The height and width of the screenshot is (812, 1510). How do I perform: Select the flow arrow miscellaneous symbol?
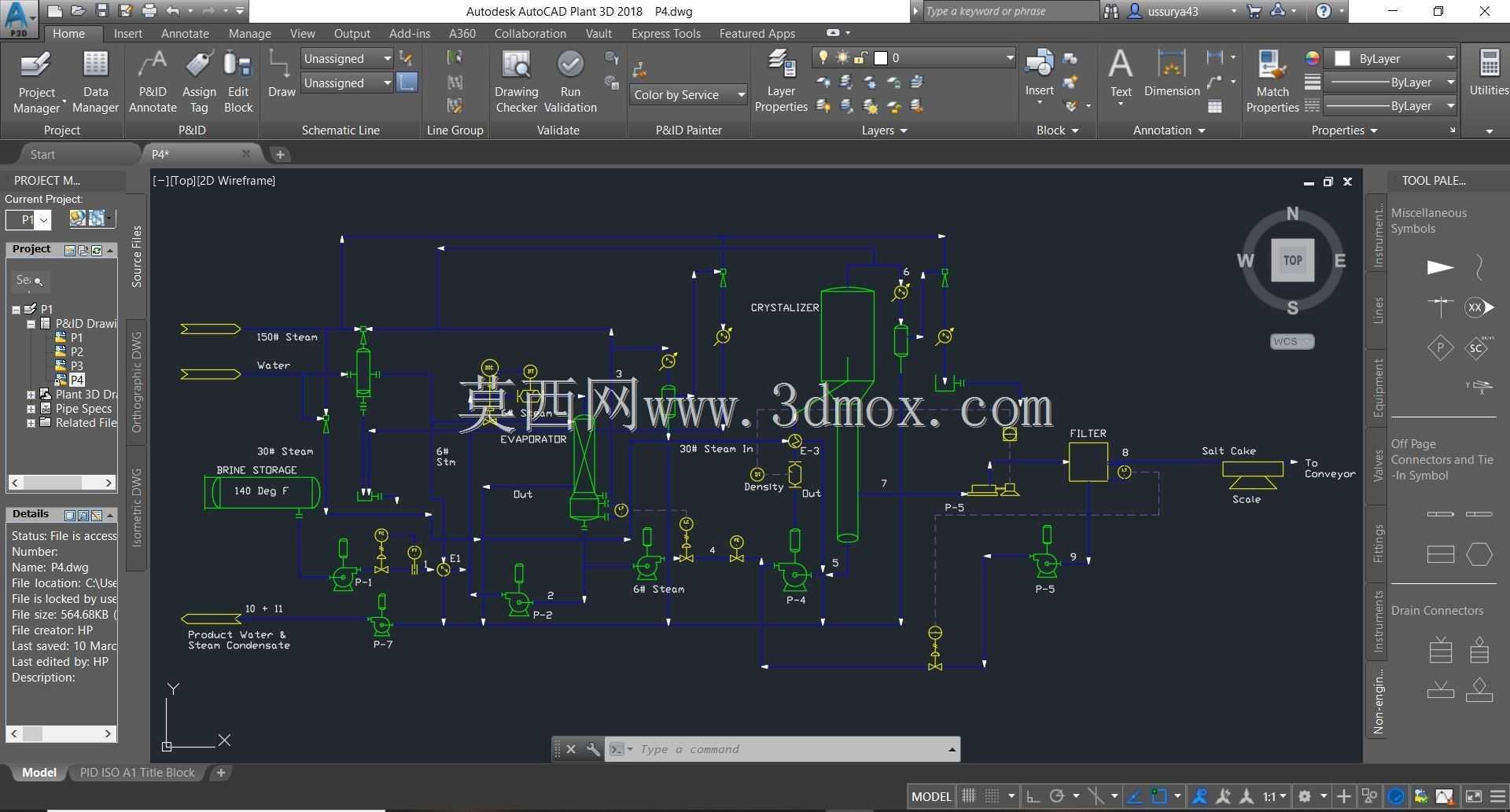1440,267
